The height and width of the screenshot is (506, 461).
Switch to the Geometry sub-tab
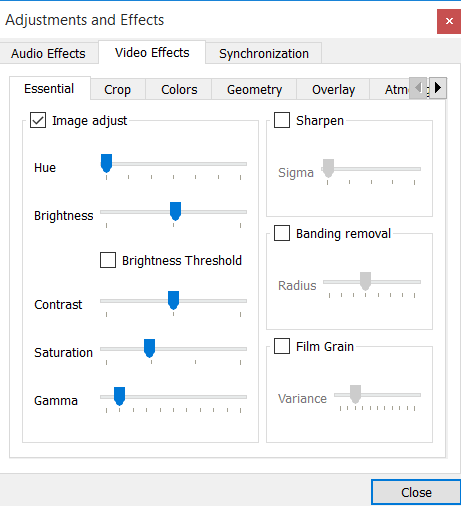[x=254, y=89]
